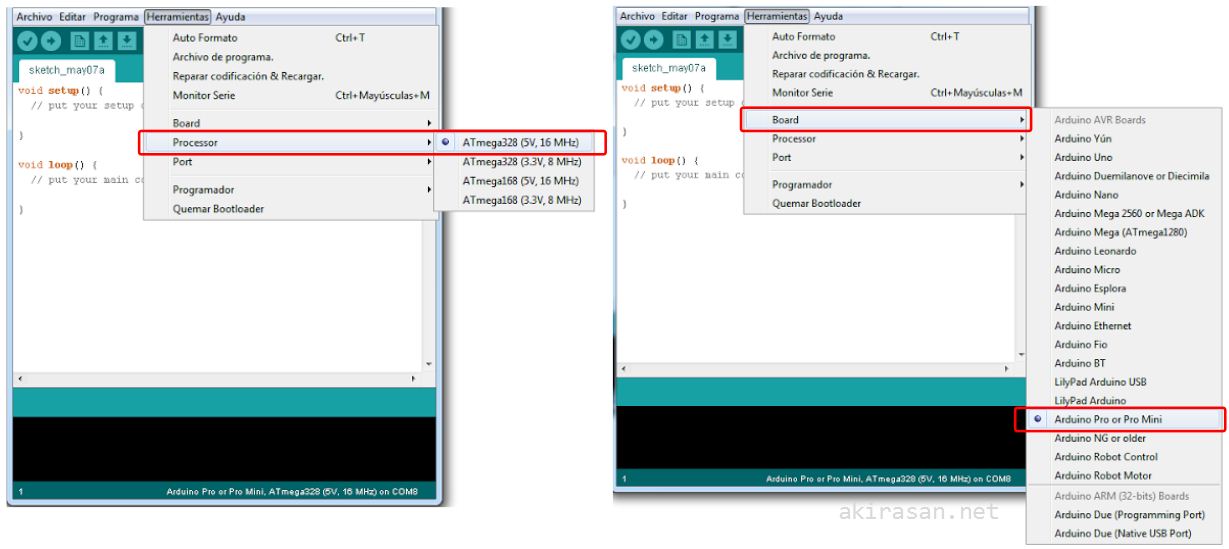Select Arduino Micro board

point(1124,270)
